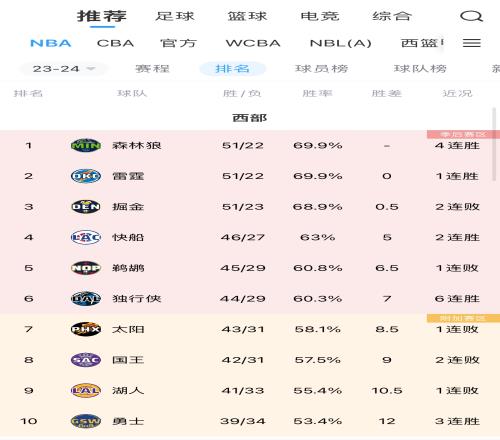This screenshot has width=500, height=440.
Task: Tap the Thunder OKC team logo
Action: [86, 176]
